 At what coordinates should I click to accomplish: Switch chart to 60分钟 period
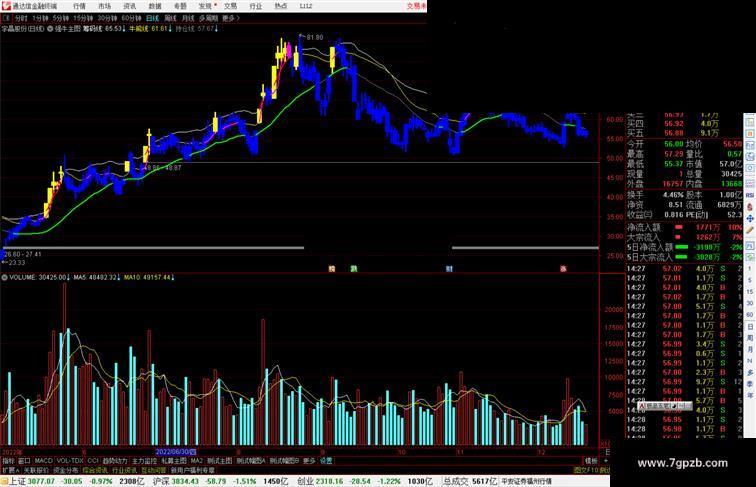click(131, 18)
